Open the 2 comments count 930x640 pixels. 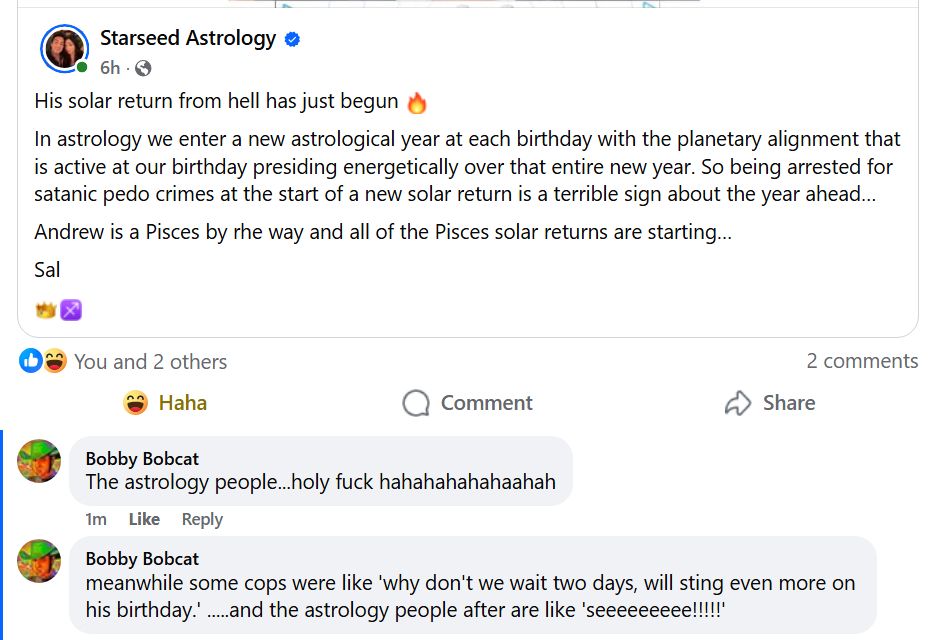(862, 361)
